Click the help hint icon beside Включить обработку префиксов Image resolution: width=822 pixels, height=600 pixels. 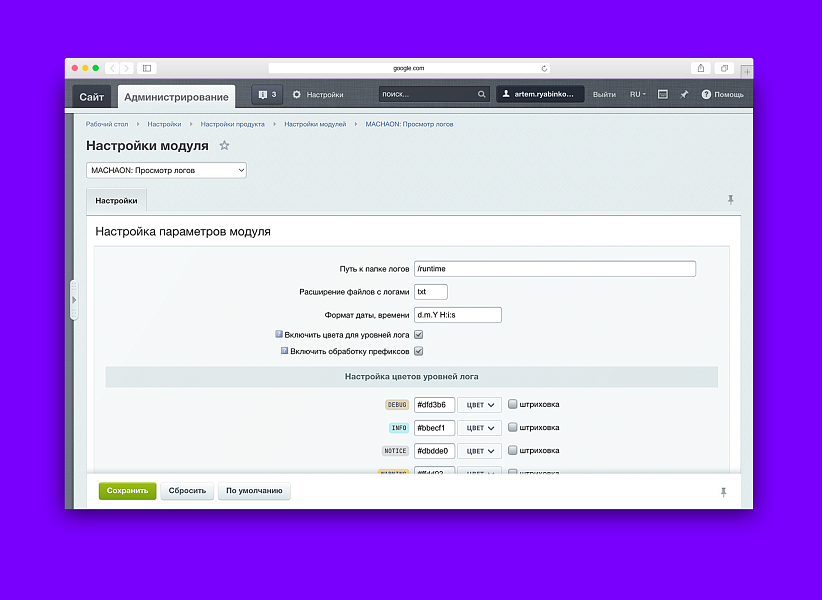284,351
